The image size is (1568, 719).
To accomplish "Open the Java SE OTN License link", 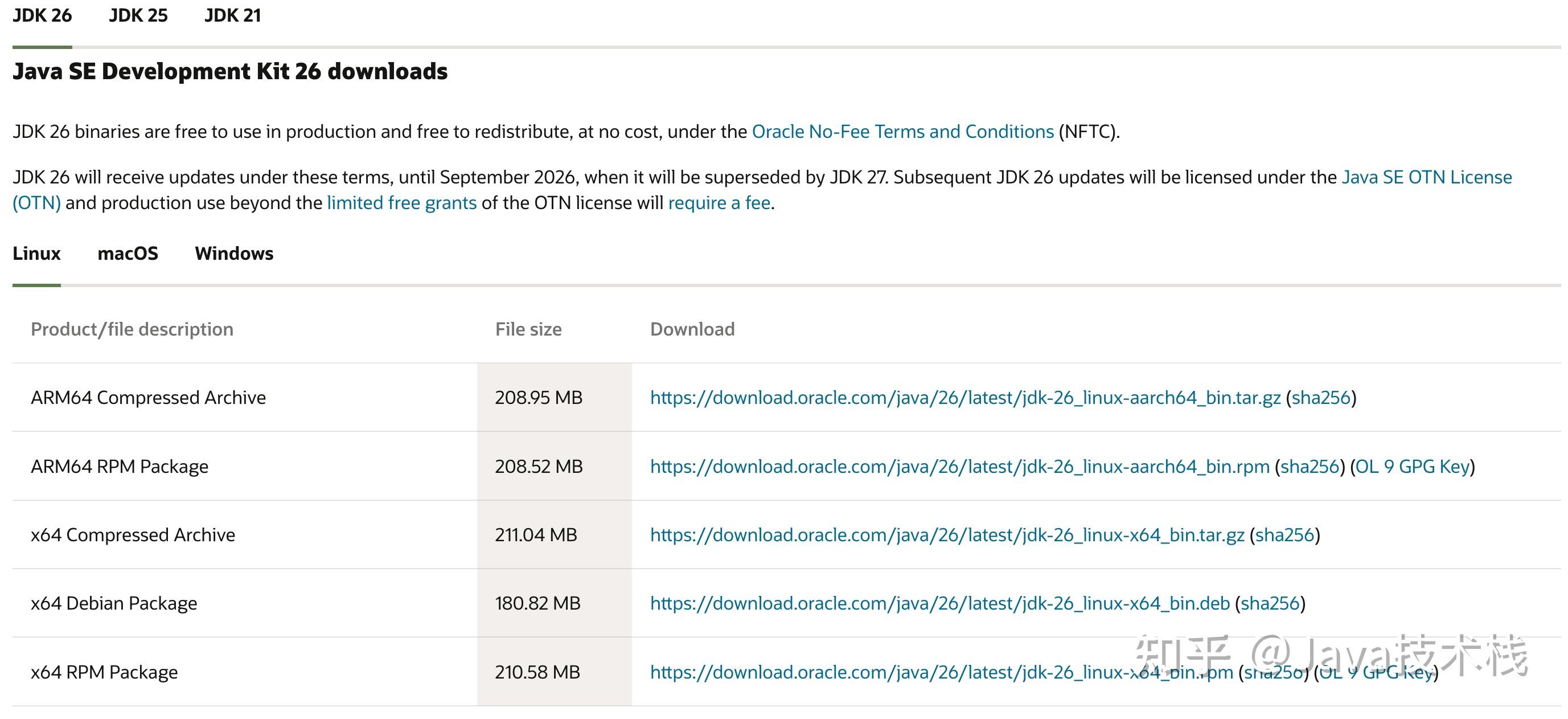I will coord(1427,177).
